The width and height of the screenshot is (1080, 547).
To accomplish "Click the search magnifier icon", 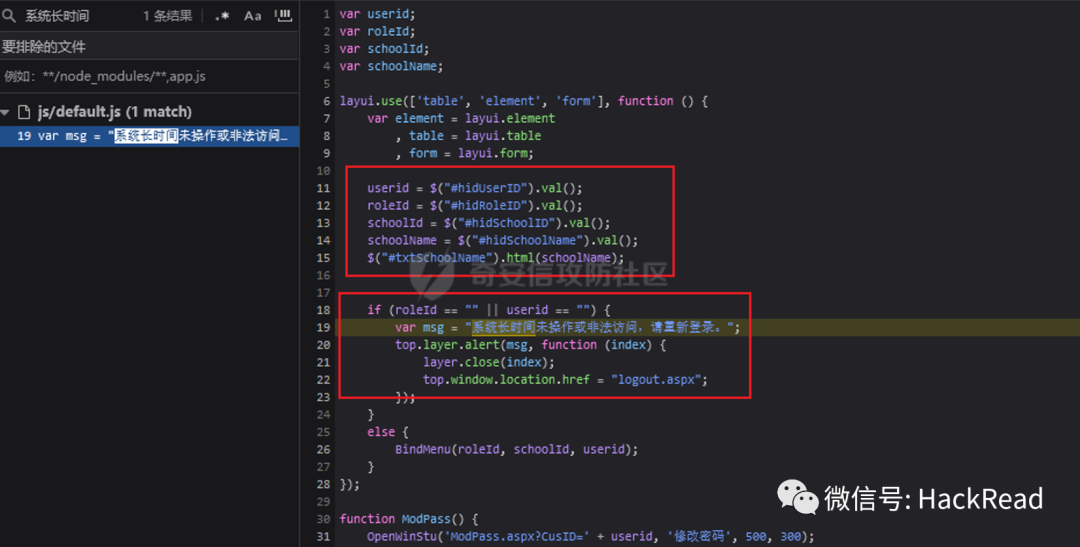I will tap(9, 15).
